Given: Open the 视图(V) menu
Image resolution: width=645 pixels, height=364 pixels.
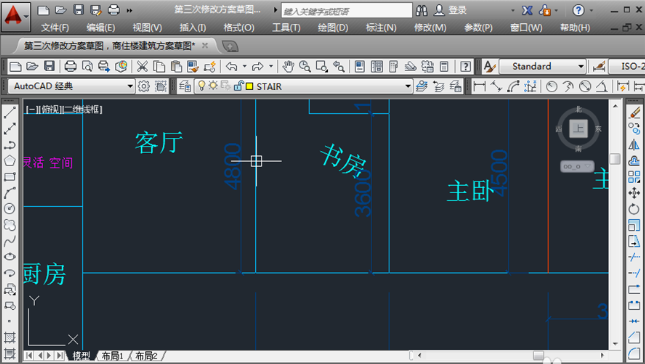Looking at the screenshot, I should [147, 28].
